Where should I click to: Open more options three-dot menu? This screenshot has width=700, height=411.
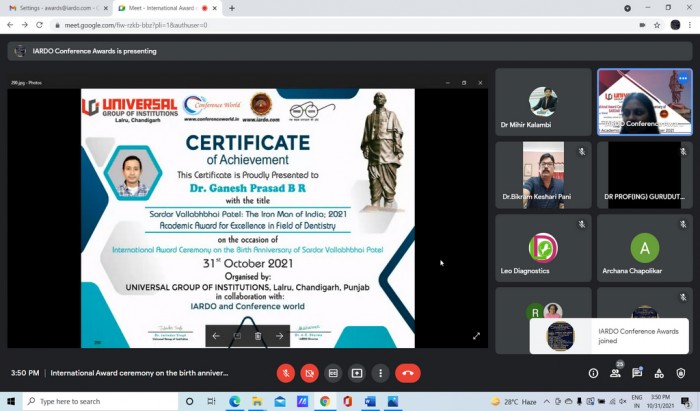(x=380, y=373)
